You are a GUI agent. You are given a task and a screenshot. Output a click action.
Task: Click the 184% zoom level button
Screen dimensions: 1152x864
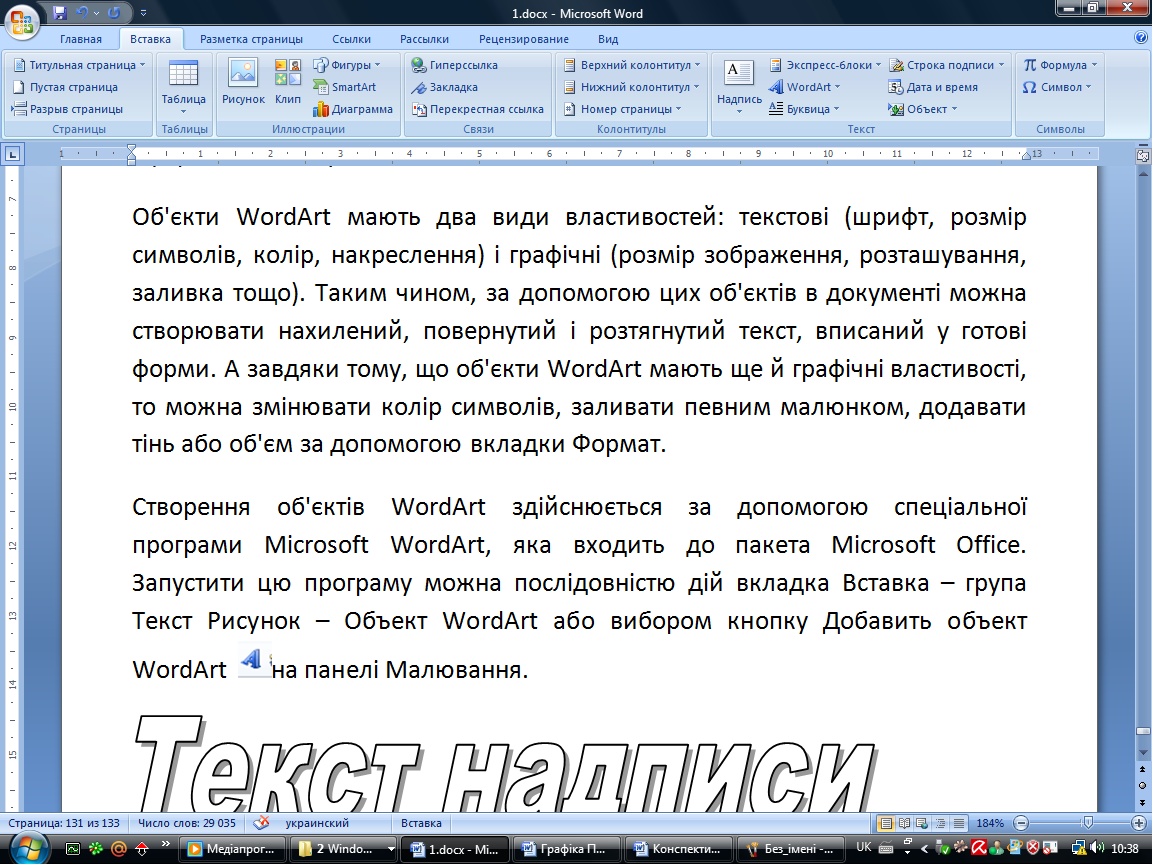pyautogui.click(x=990, y=823)
